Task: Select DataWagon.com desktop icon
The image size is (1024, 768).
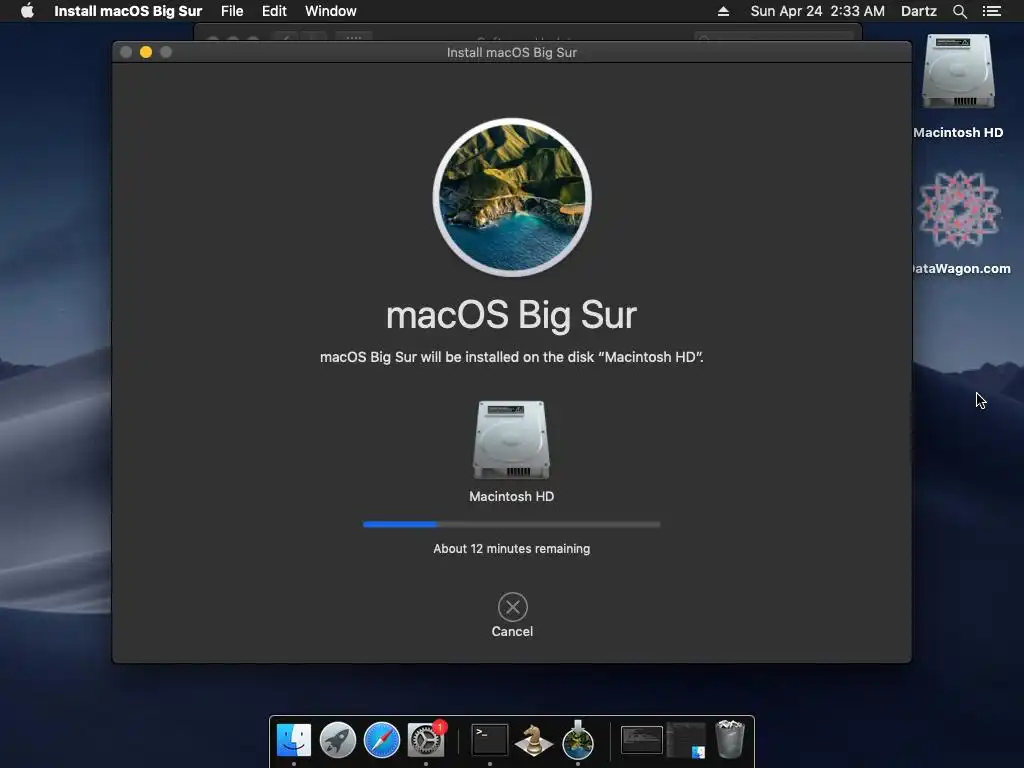Action: coord(958,210)
